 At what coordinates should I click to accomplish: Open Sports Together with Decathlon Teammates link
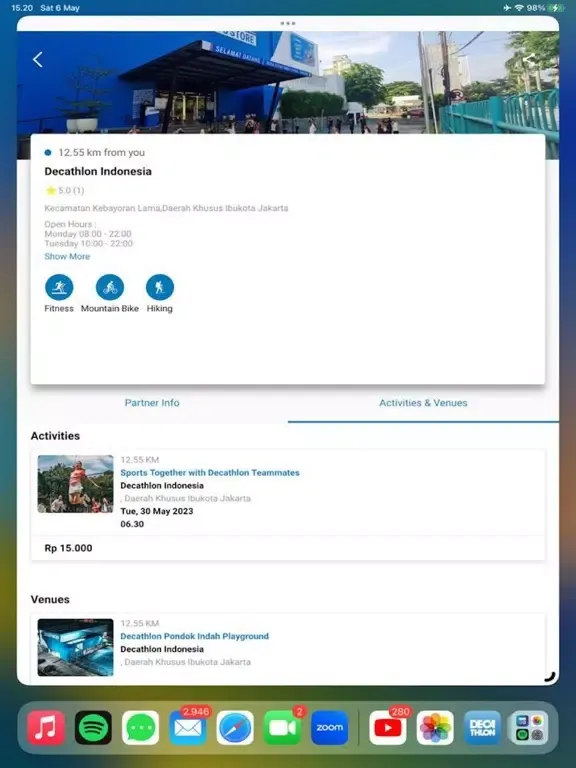[x=210, y=473]
